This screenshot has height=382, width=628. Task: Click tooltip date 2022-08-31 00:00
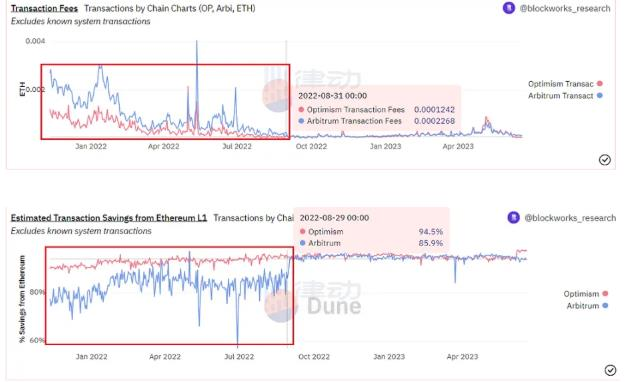[332, 96]
